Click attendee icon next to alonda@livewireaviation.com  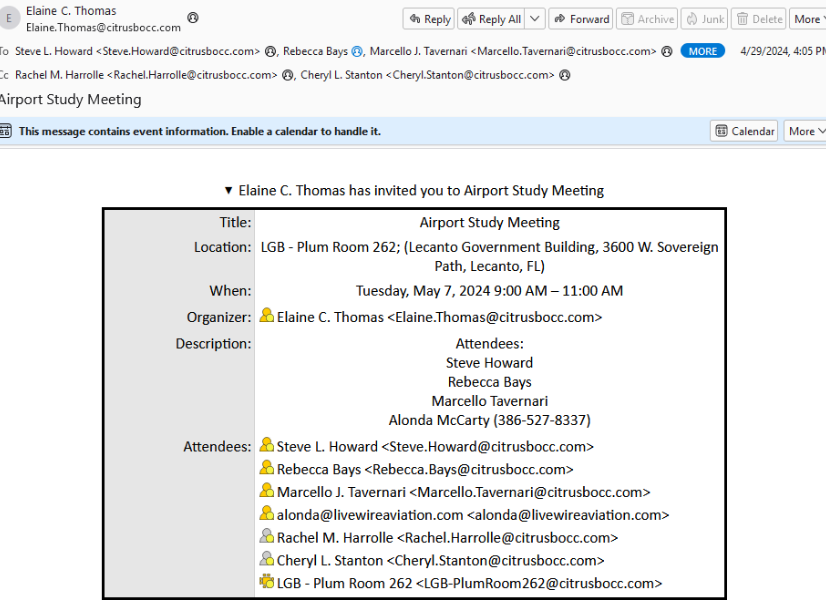[x=267, y=514]
